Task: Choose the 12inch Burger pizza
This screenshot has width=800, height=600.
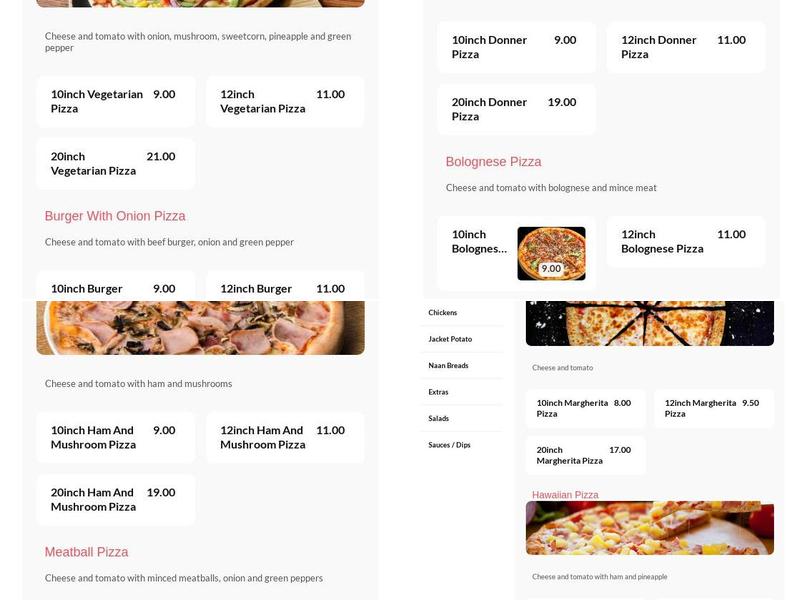Action: click(x=285, y=288)
